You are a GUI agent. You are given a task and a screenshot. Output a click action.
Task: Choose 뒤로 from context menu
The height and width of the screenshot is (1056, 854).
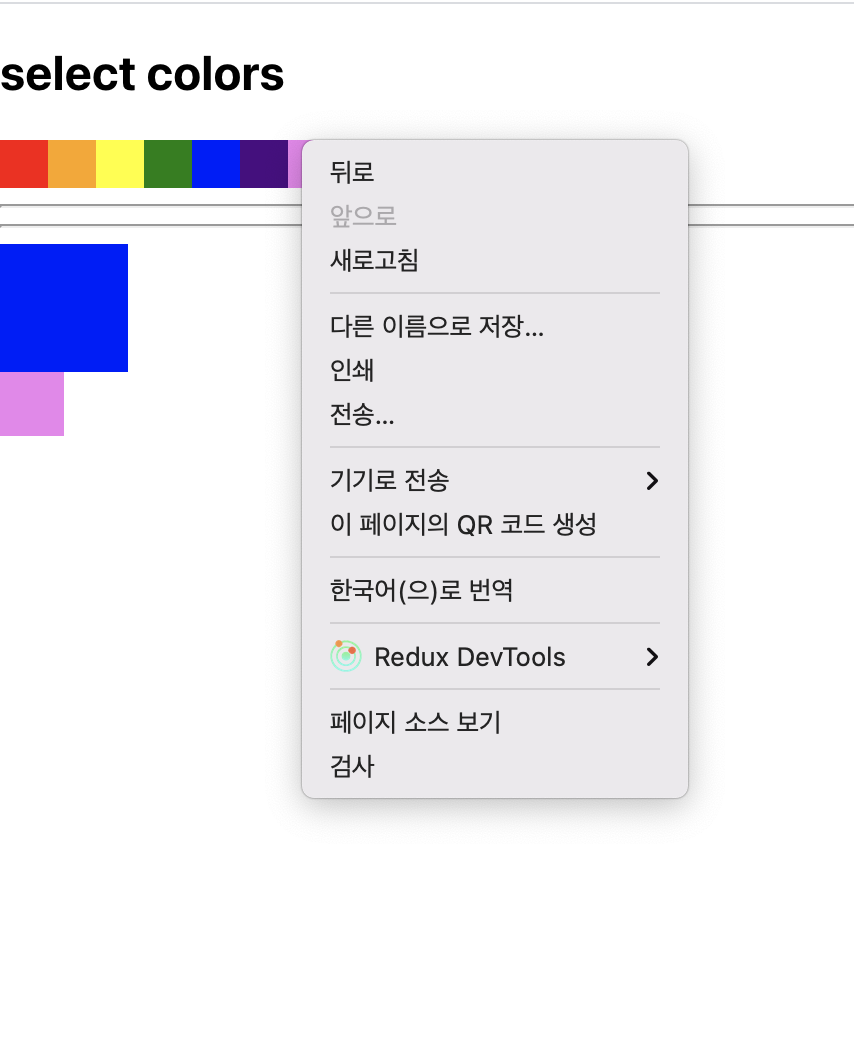[494, 172]
